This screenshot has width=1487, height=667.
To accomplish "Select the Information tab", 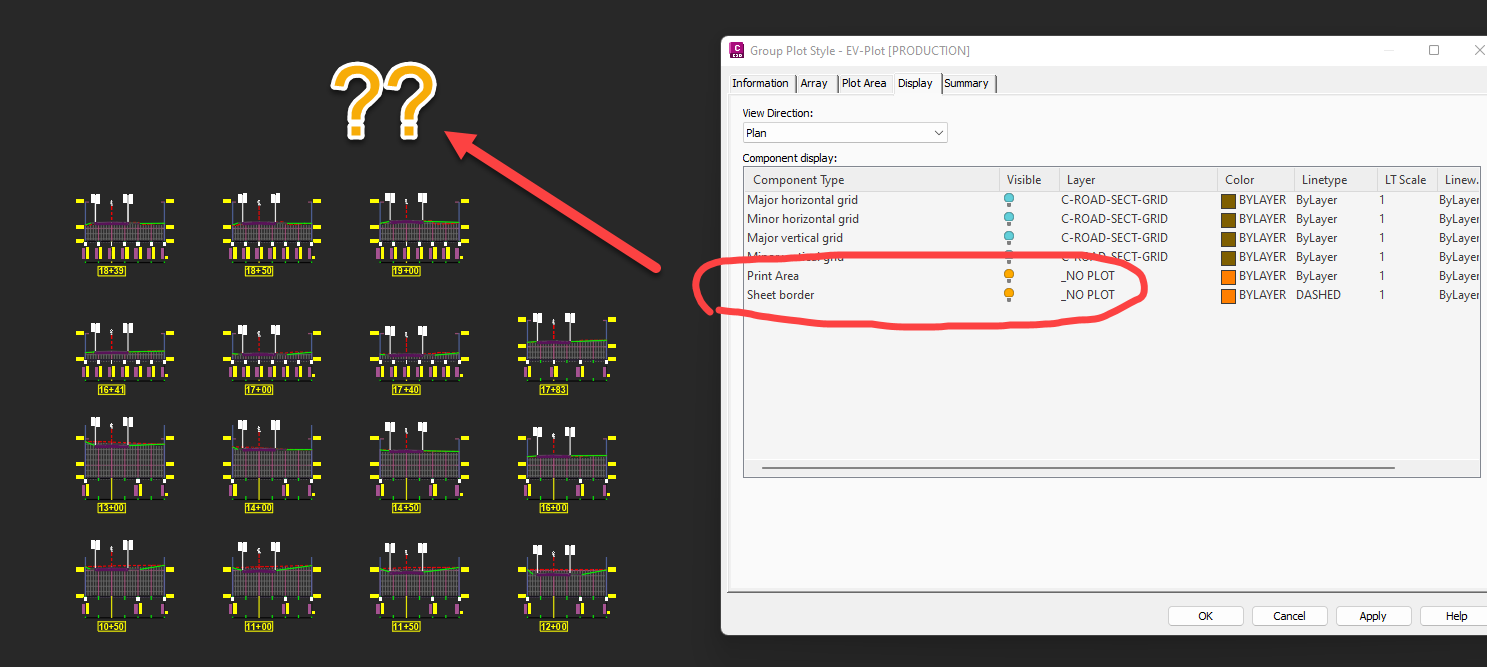I will pos(760,83).
